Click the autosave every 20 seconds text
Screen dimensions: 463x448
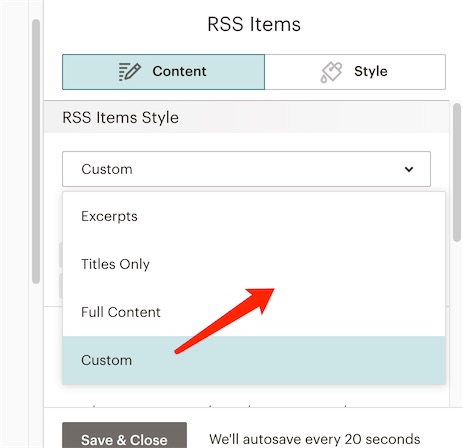tap(315, 439)
